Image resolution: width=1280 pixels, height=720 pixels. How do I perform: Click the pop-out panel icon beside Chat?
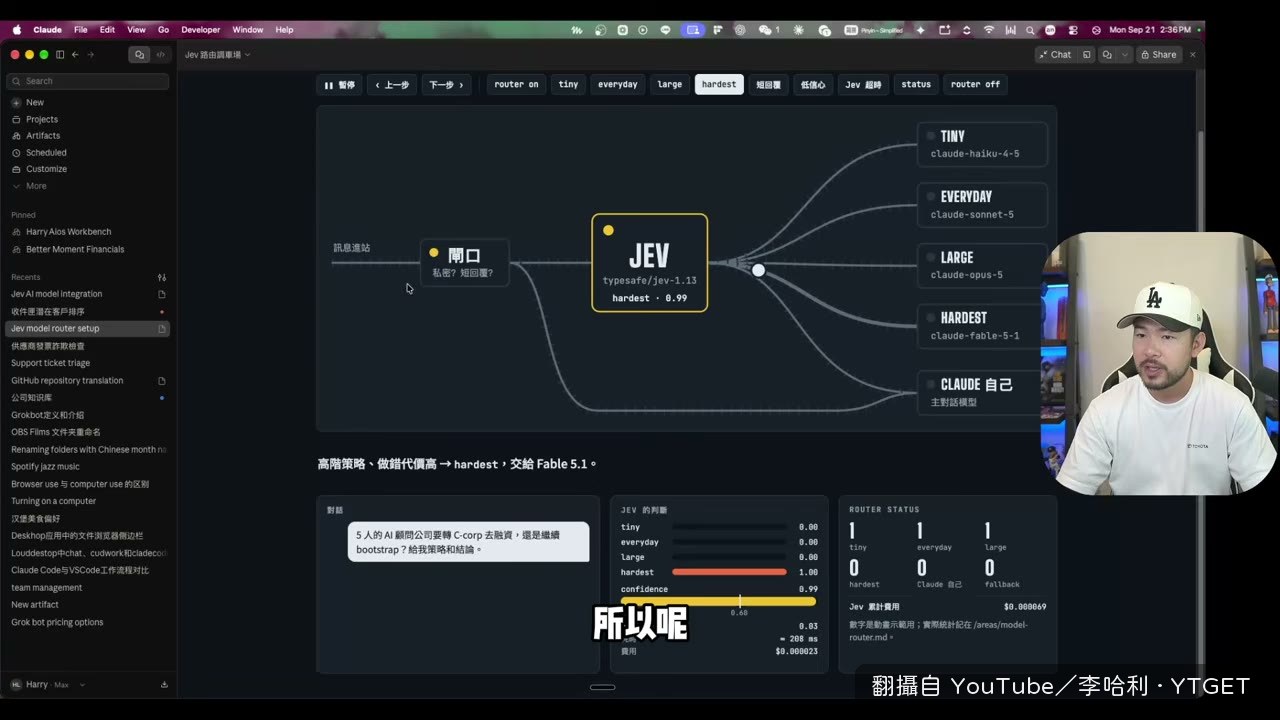(1087, 55)
